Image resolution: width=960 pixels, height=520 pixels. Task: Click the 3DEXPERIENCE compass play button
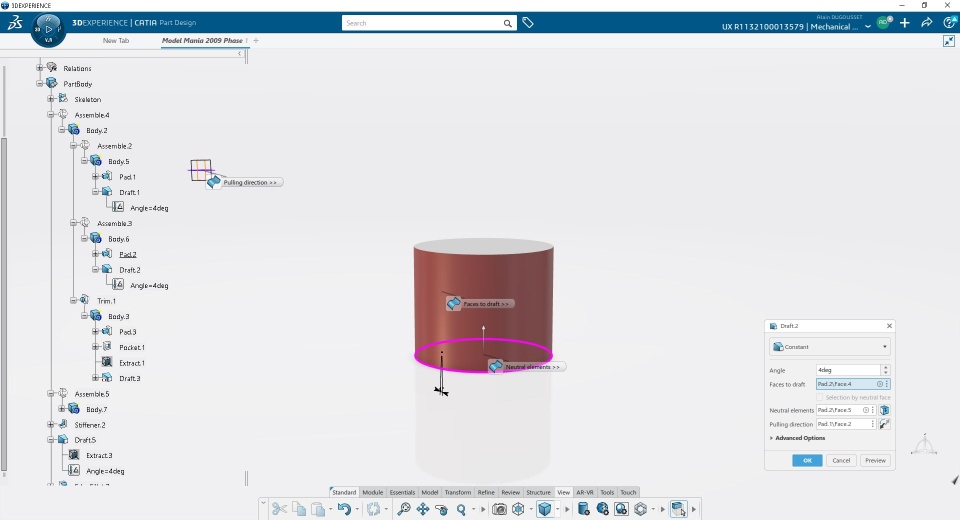[48, 29]
